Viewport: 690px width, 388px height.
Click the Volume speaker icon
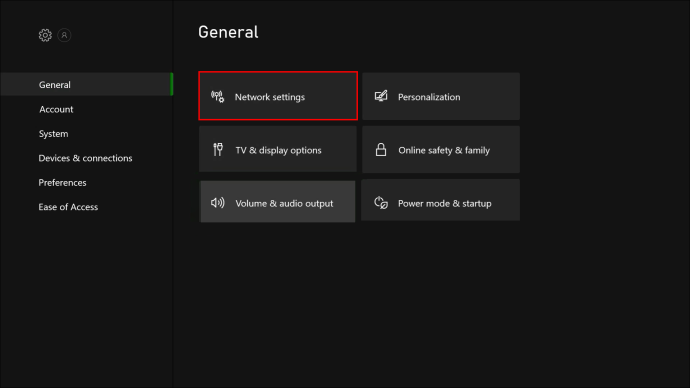click(x=217, y=203)
